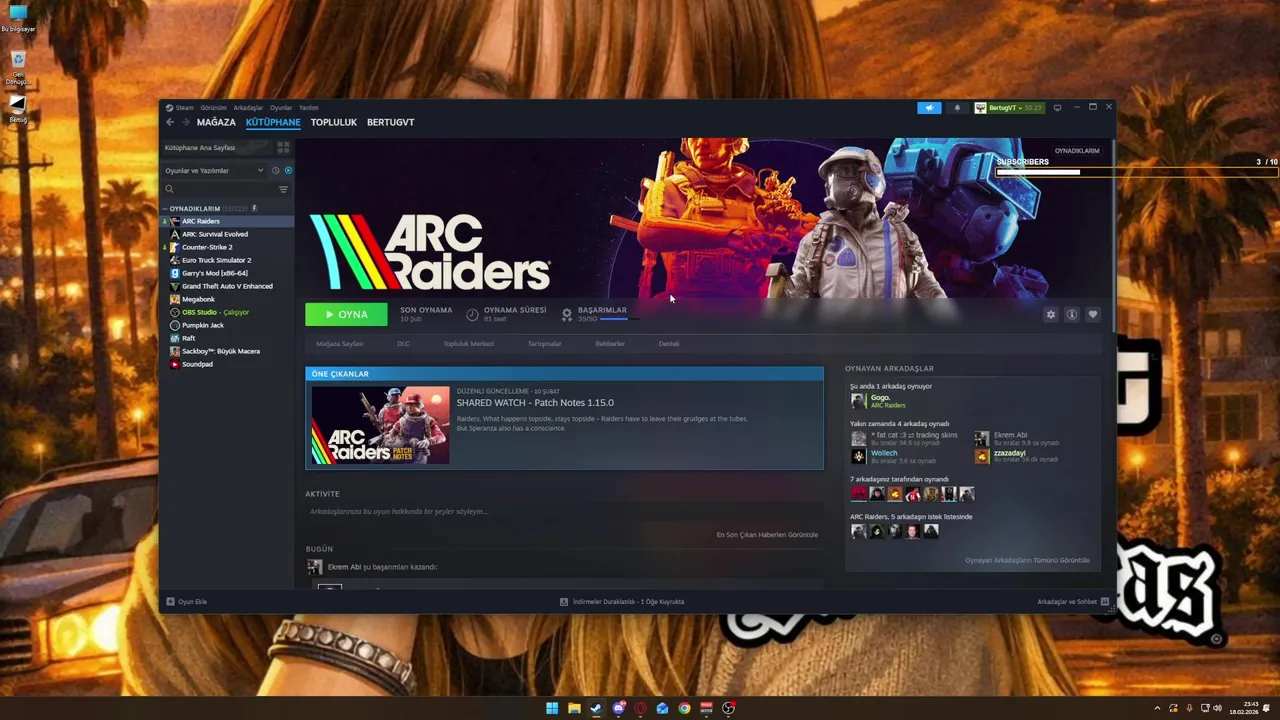
Task: Open the Görünüm menu
Action: click(x=213, y=107)
